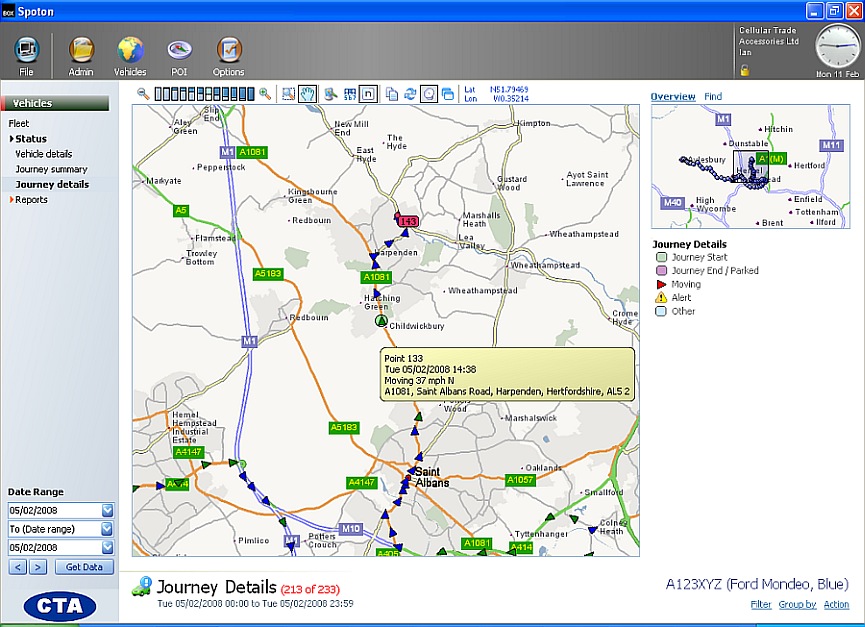Viewport: 865px width, 627px height.
Task: Expand the end date dropdown
Action: point(108,548)
